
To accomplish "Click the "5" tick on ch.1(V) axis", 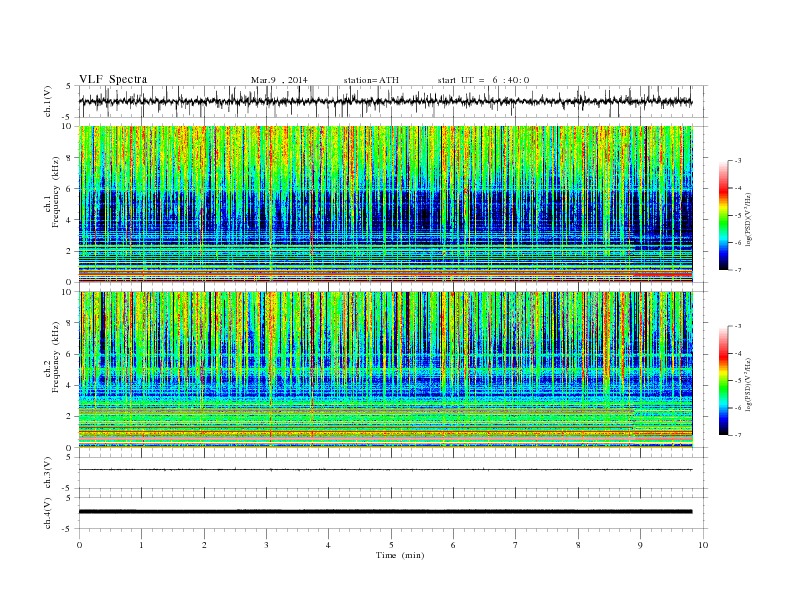I will pyautogui.click(x=69, y=86).
